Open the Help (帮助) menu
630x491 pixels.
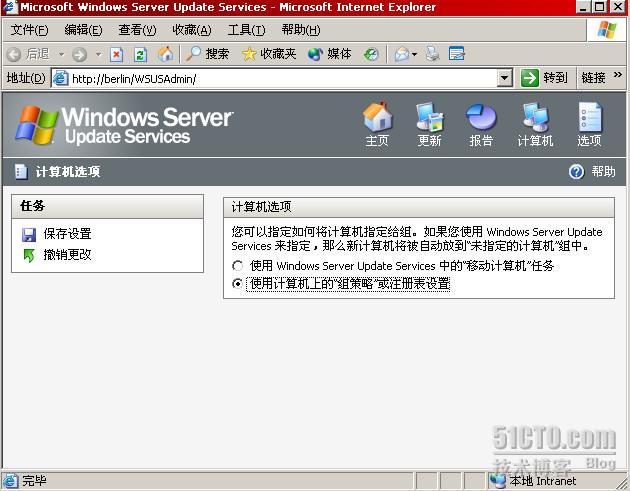tap(301, 30)
